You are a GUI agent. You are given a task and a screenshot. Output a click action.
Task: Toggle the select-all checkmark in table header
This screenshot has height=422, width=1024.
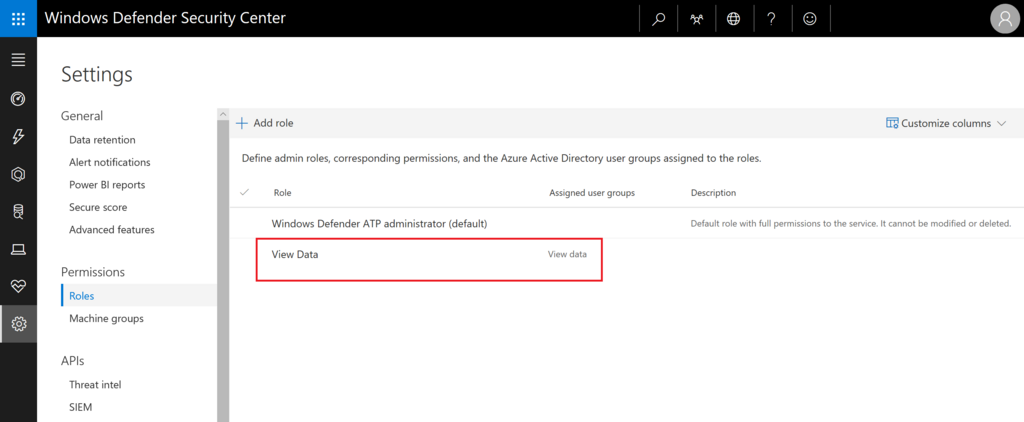[x=245, y=193]
